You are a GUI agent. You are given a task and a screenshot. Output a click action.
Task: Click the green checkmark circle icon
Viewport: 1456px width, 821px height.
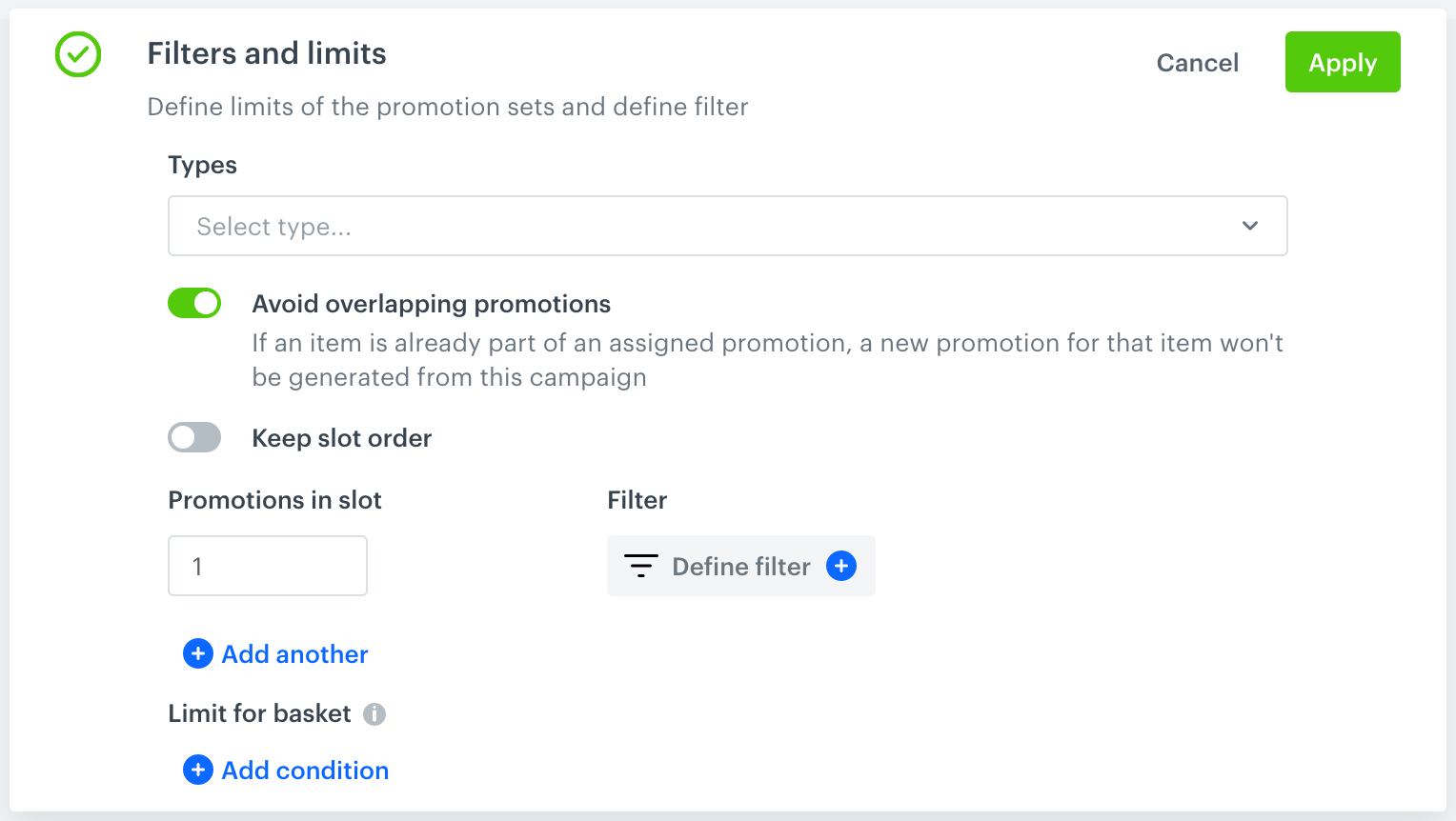77,54
